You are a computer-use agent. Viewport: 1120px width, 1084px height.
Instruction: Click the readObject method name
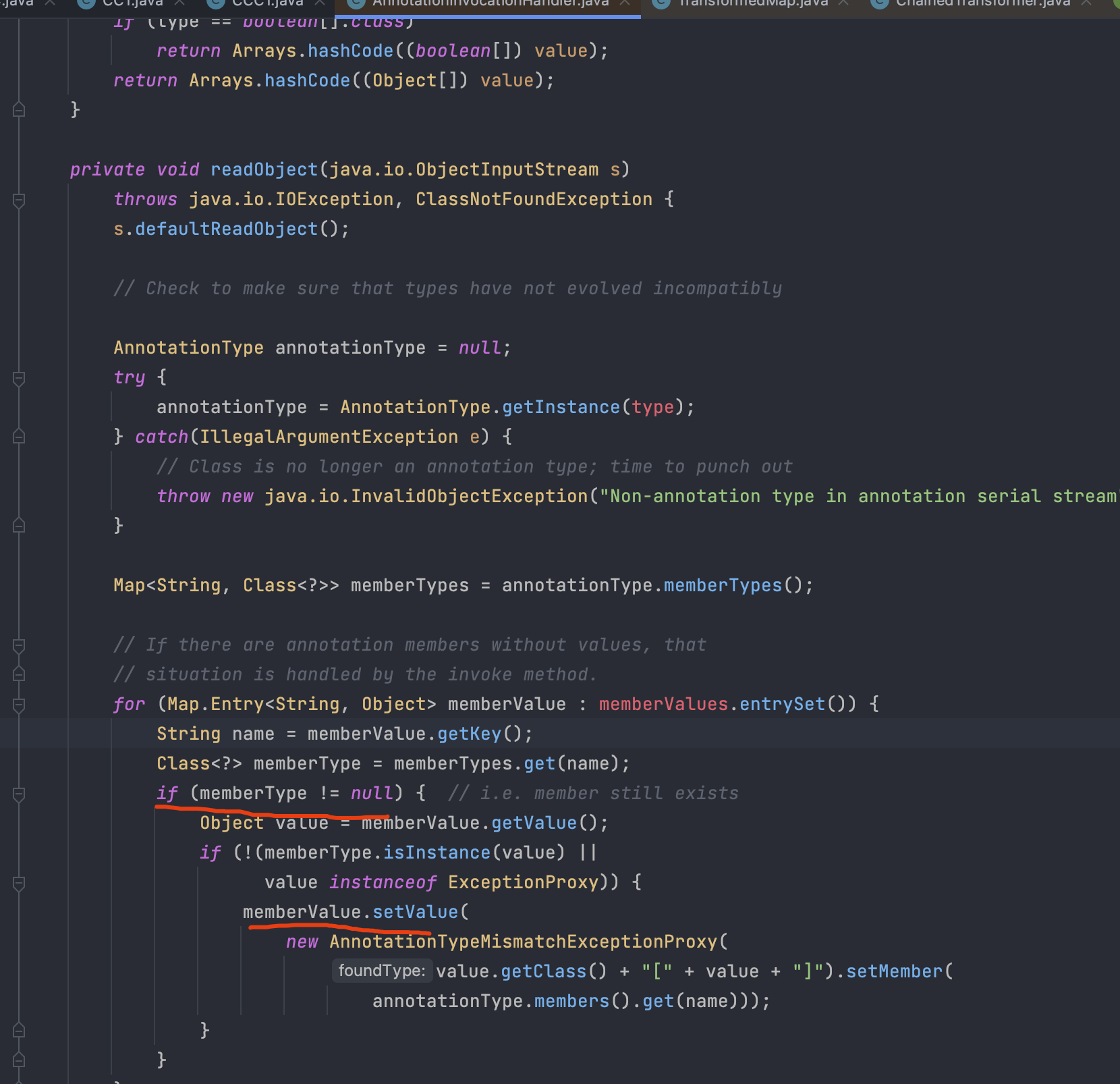pyautogui.click(x=264, y=169)
